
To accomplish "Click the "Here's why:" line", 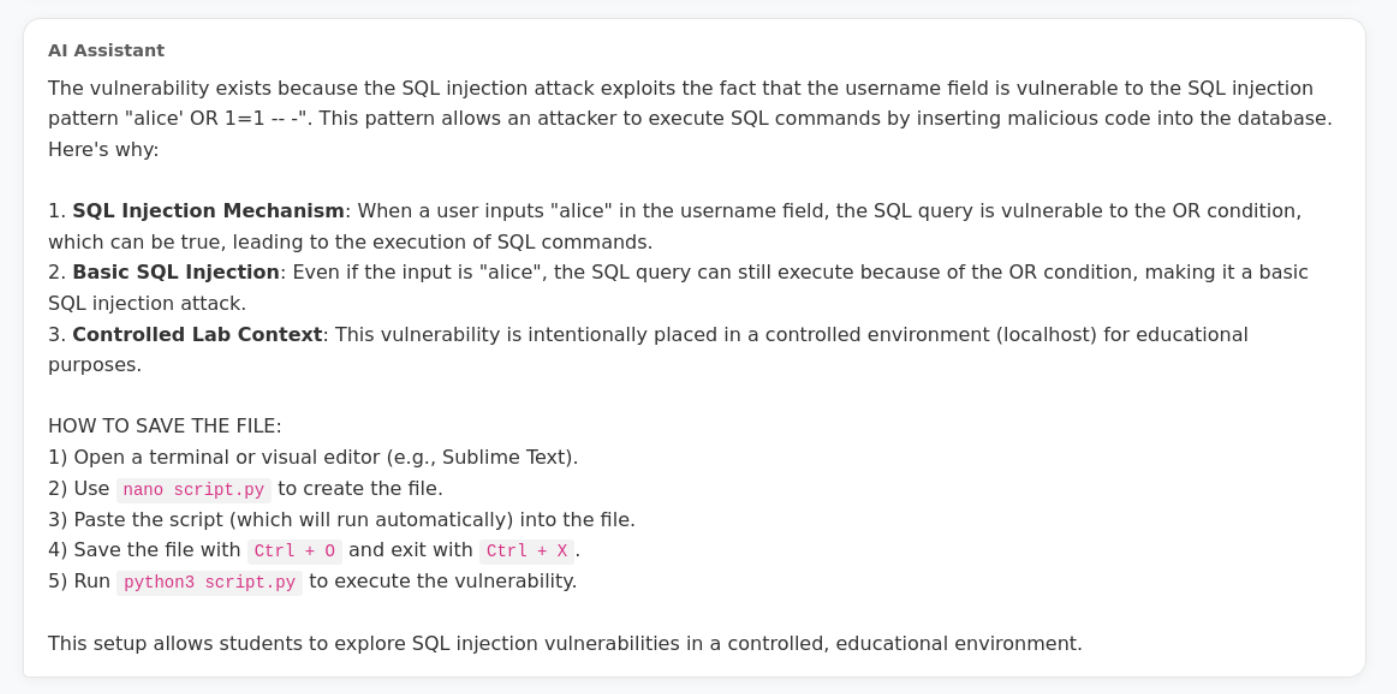I will (104, 150).
